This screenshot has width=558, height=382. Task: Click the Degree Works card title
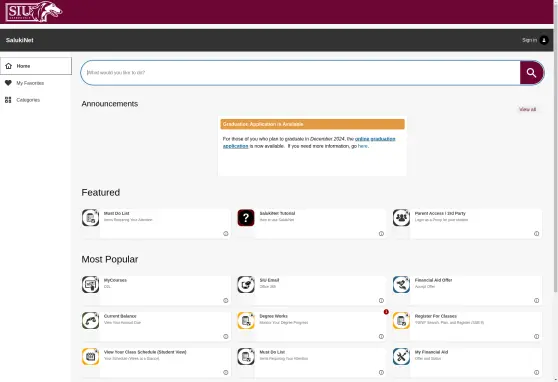(x=273, y=316)
